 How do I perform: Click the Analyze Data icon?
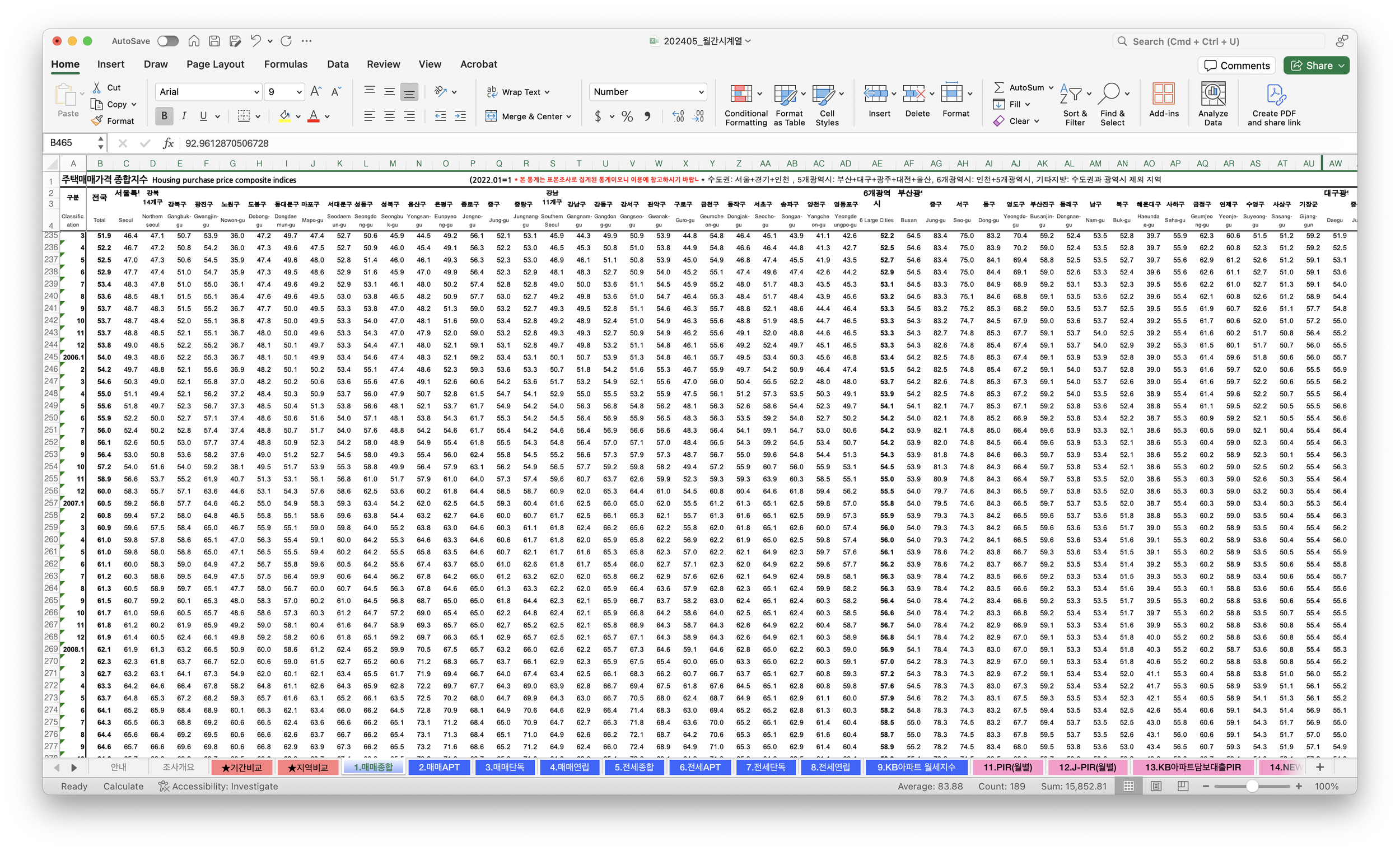point(1212,95)
